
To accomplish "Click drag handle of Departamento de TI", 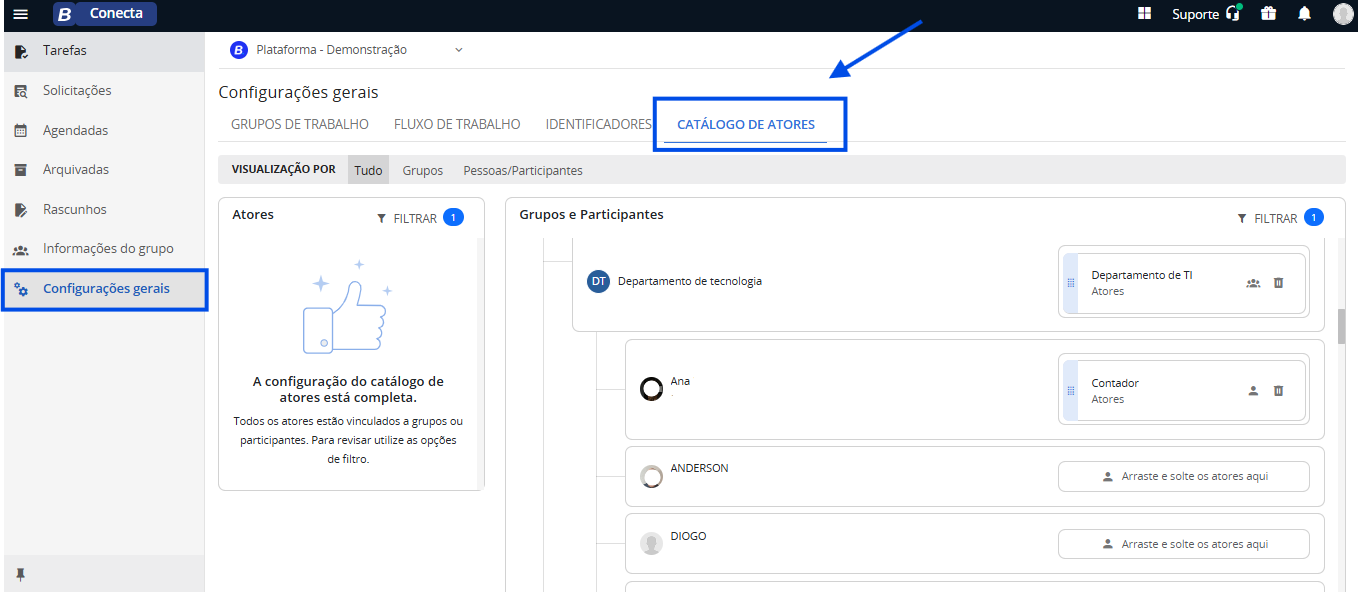I will [1070, 283].
